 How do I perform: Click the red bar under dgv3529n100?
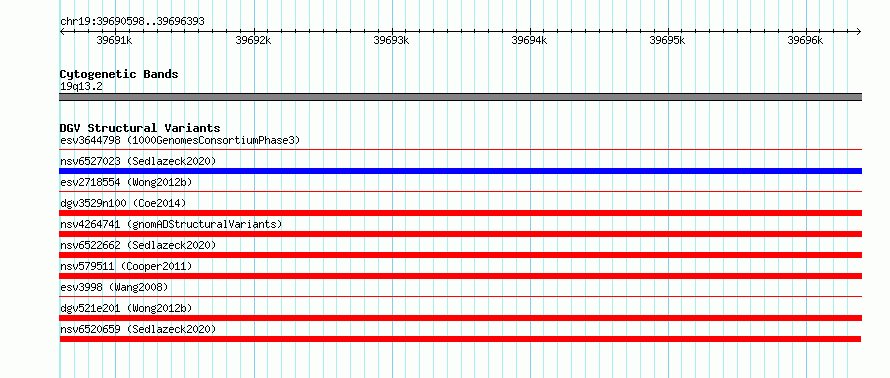pos(460,213)
